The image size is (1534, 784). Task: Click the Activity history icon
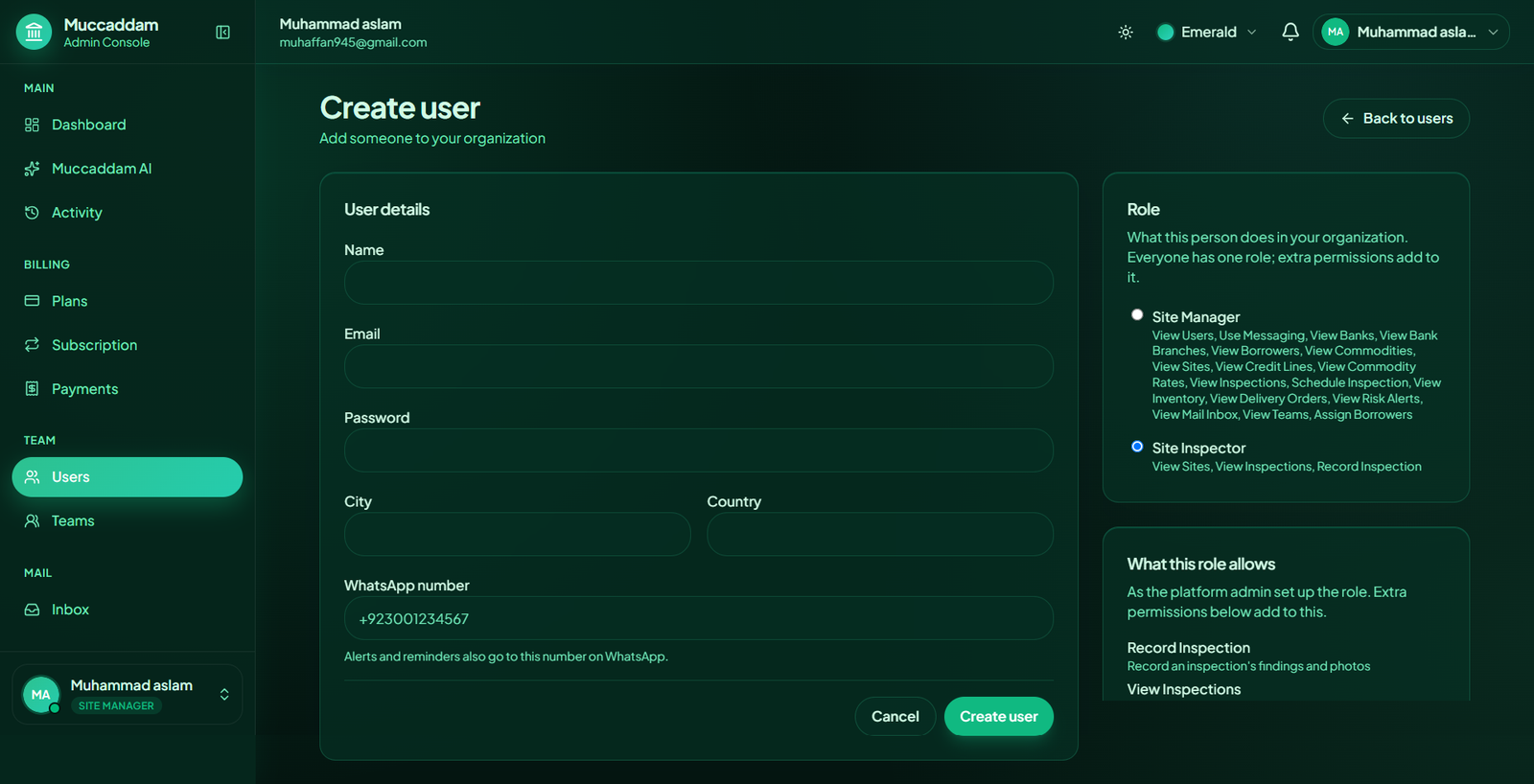coord(32,213)
